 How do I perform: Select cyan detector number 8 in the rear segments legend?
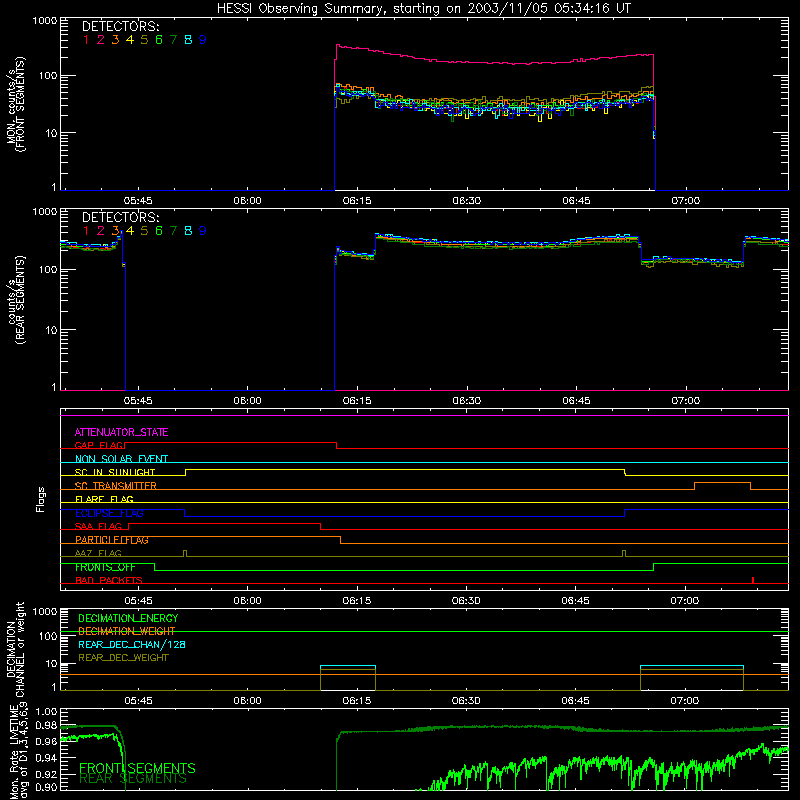pyautogui.click(x=188, y=231)
